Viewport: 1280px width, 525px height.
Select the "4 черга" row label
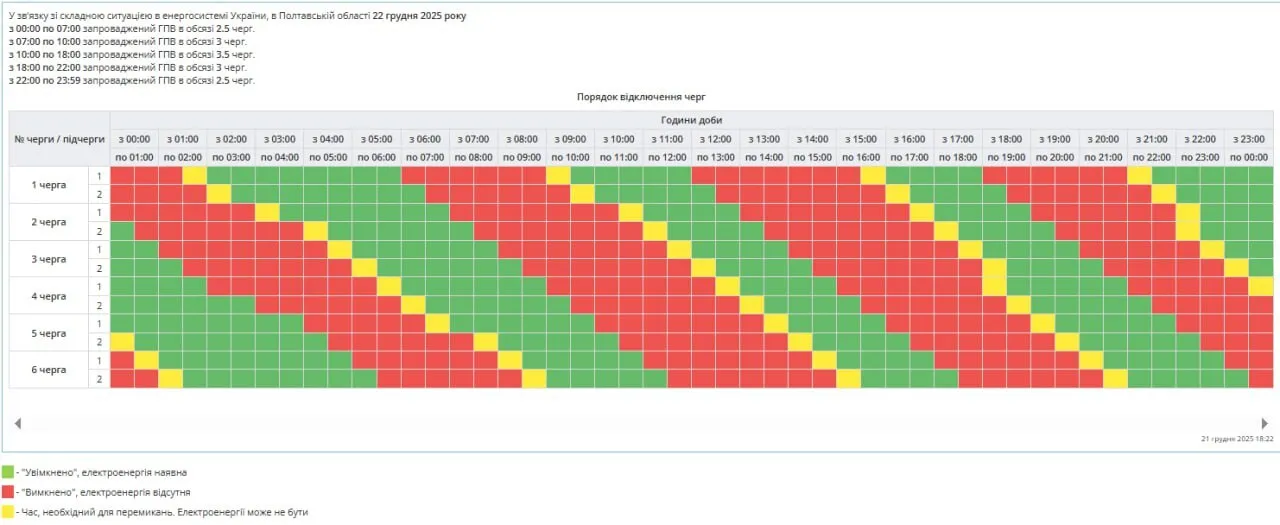(x=48, y=296)
